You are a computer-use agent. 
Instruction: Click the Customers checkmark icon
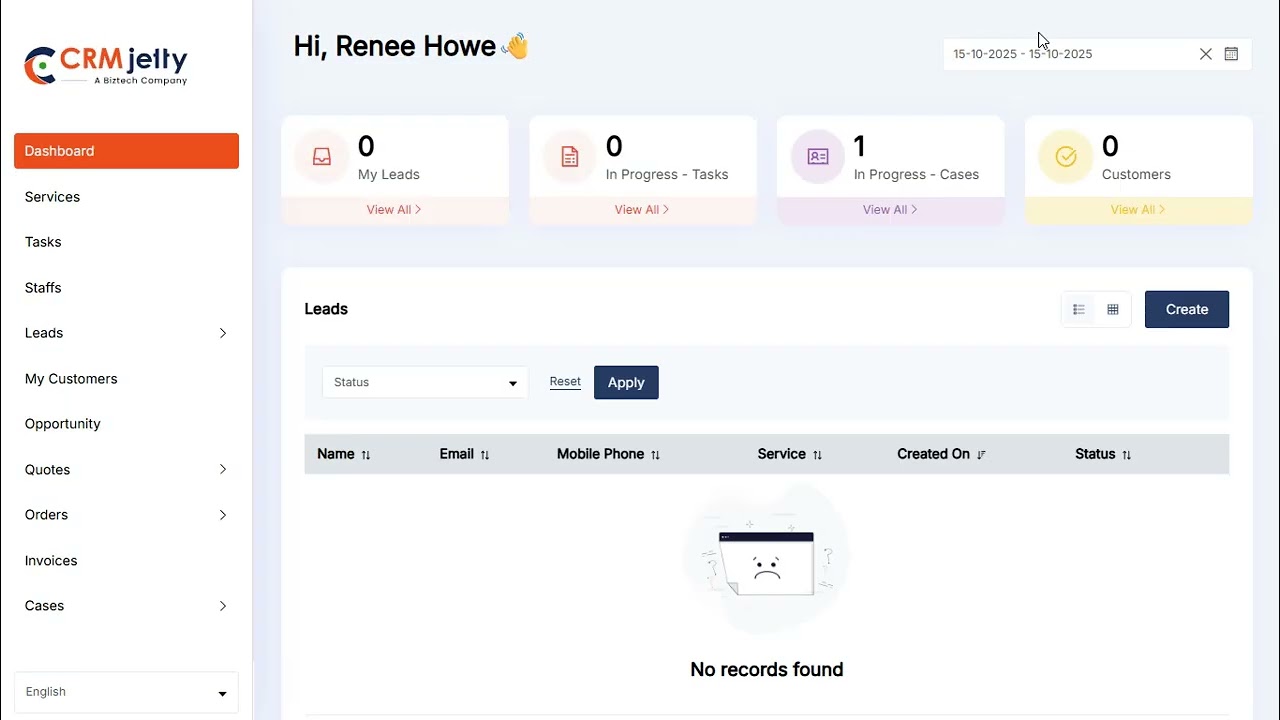(1066, 157)
